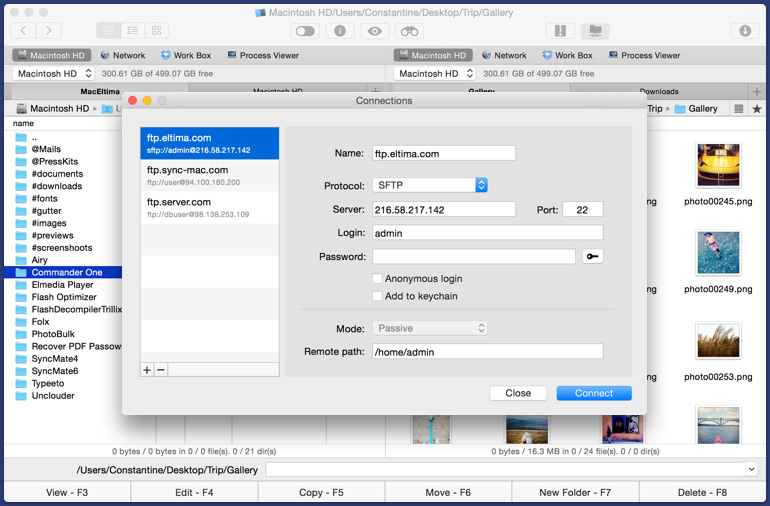This screenshot has width=770, height=506.
Task: Open path history dropdown in command line
Action: pyautogui.click(x=751, y=469)
